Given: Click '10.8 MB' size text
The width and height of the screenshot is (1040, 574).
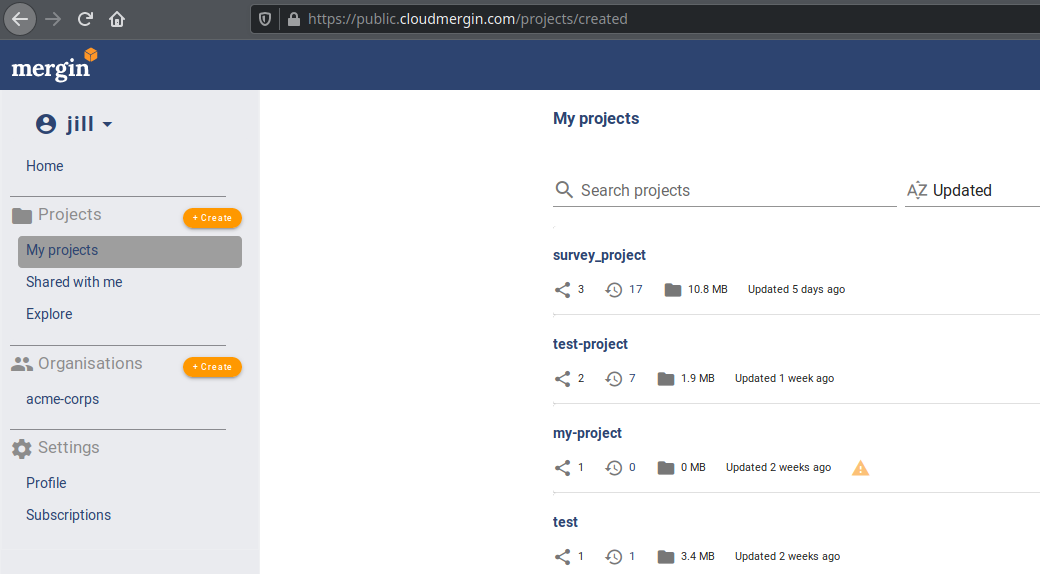Looking at the screenshot, I should click(707, 289).
